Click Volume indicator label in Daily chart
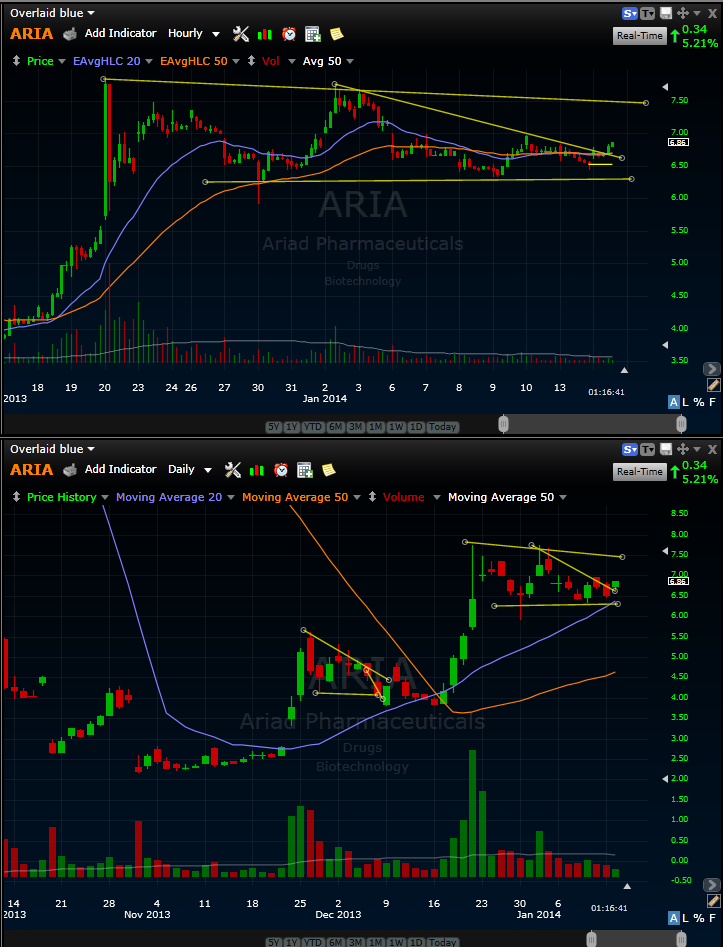Image resolution: width=723 pixels, height=947 pixels. click(x=403, y=497)
